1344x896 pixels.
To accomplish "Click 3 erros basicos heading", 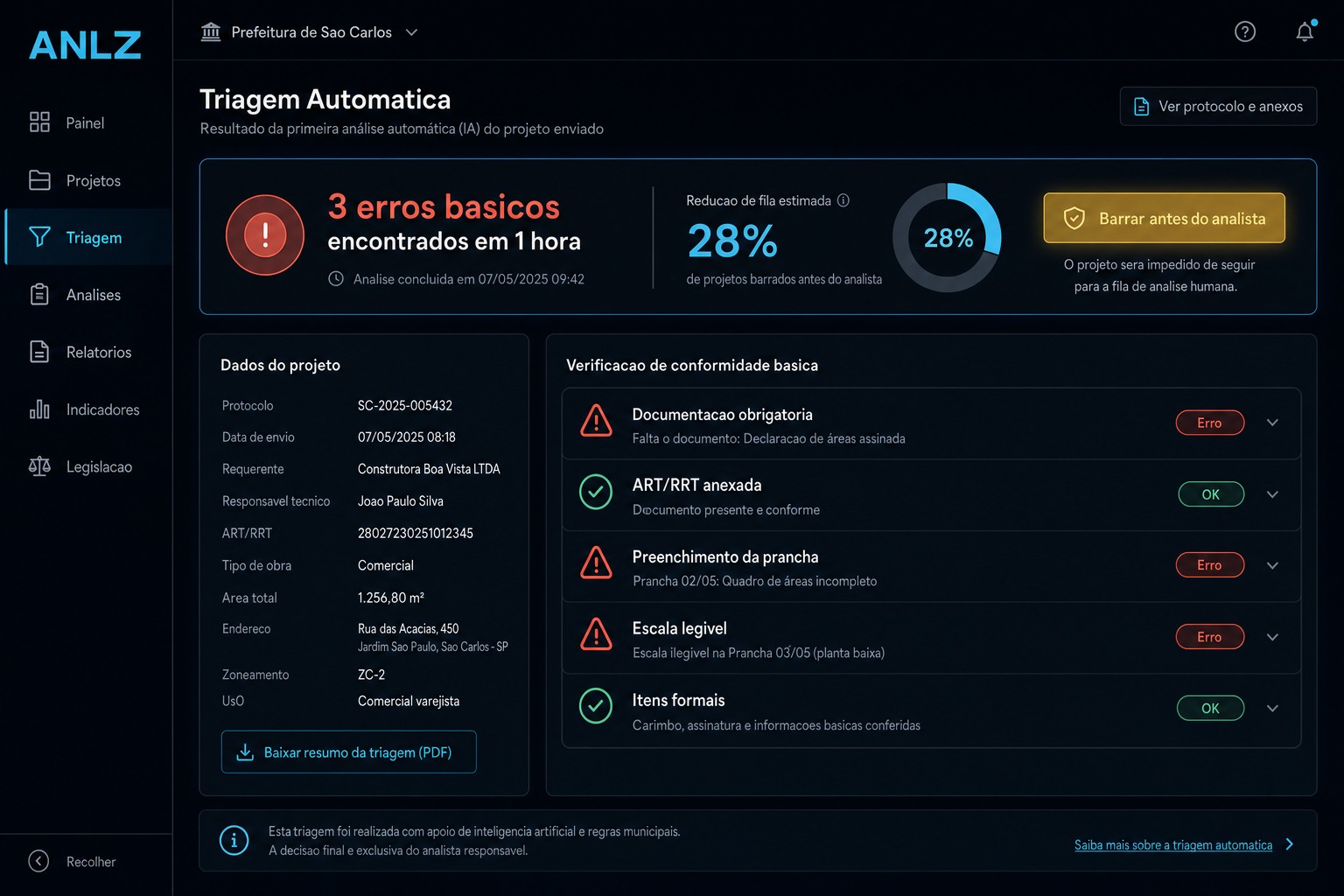I will click(444, 206).
